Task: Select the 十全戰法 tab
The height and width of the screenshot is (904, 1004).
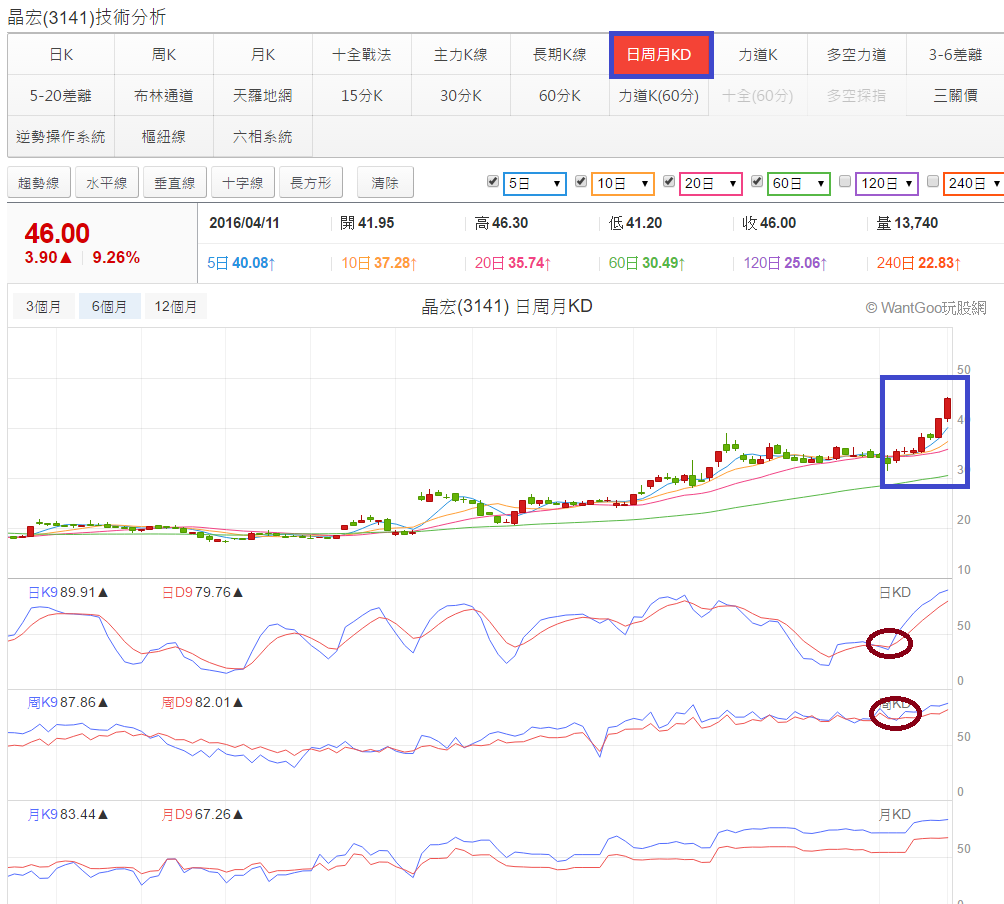Action: coord(361,55)
